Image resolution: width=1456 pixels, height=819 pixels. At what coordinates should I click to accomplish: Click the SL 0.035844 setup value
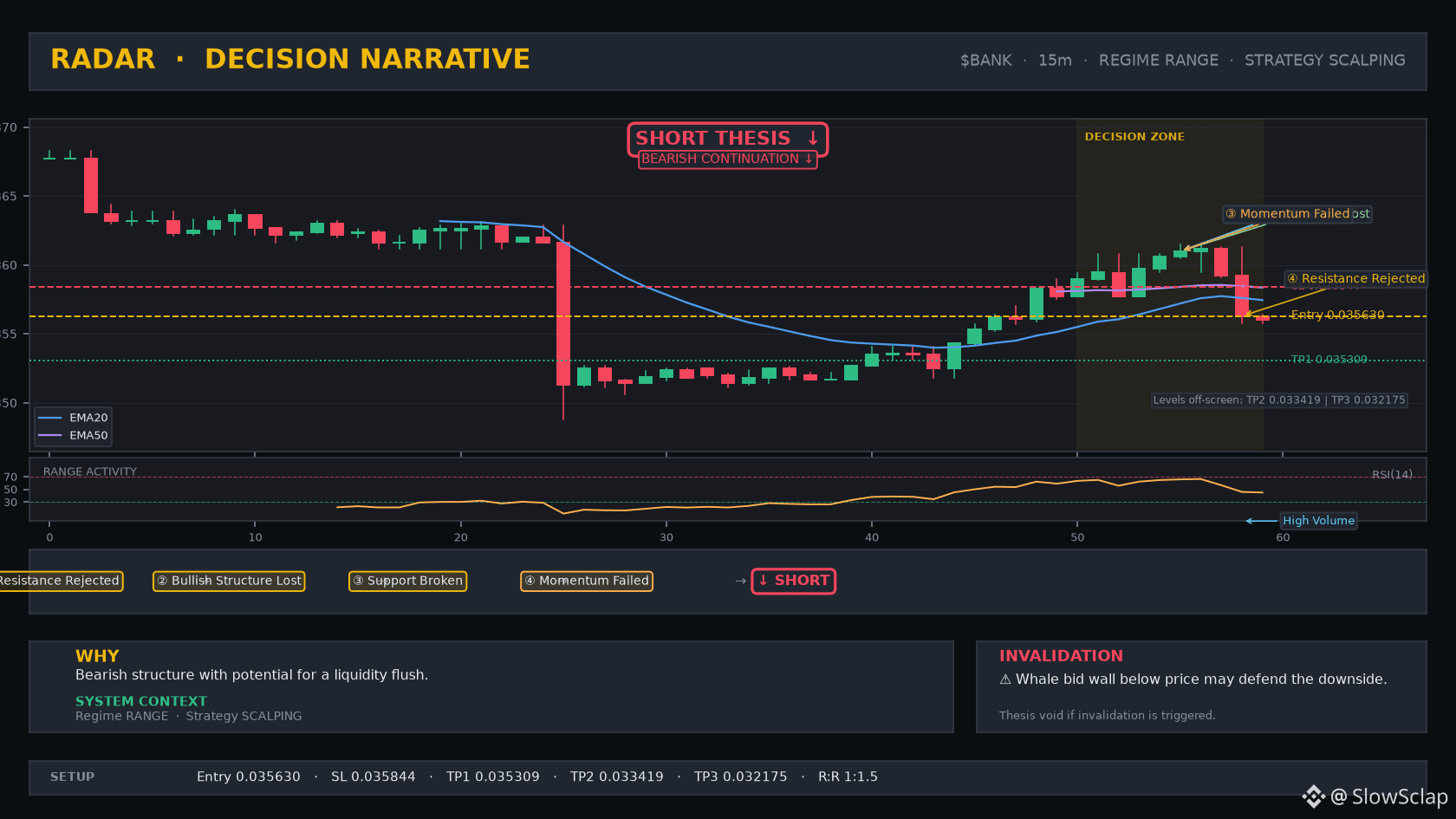click(373, 777)
